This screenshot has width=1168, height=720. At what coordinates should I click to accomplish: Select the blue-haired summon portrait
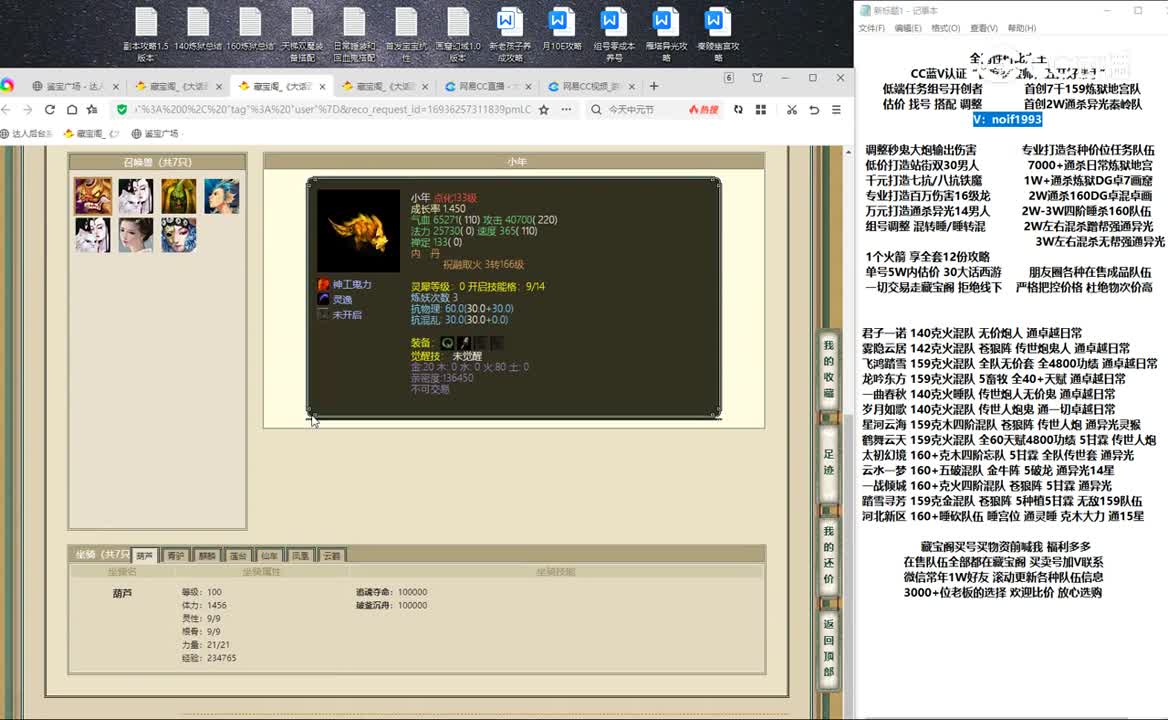[x=222, y=196]
